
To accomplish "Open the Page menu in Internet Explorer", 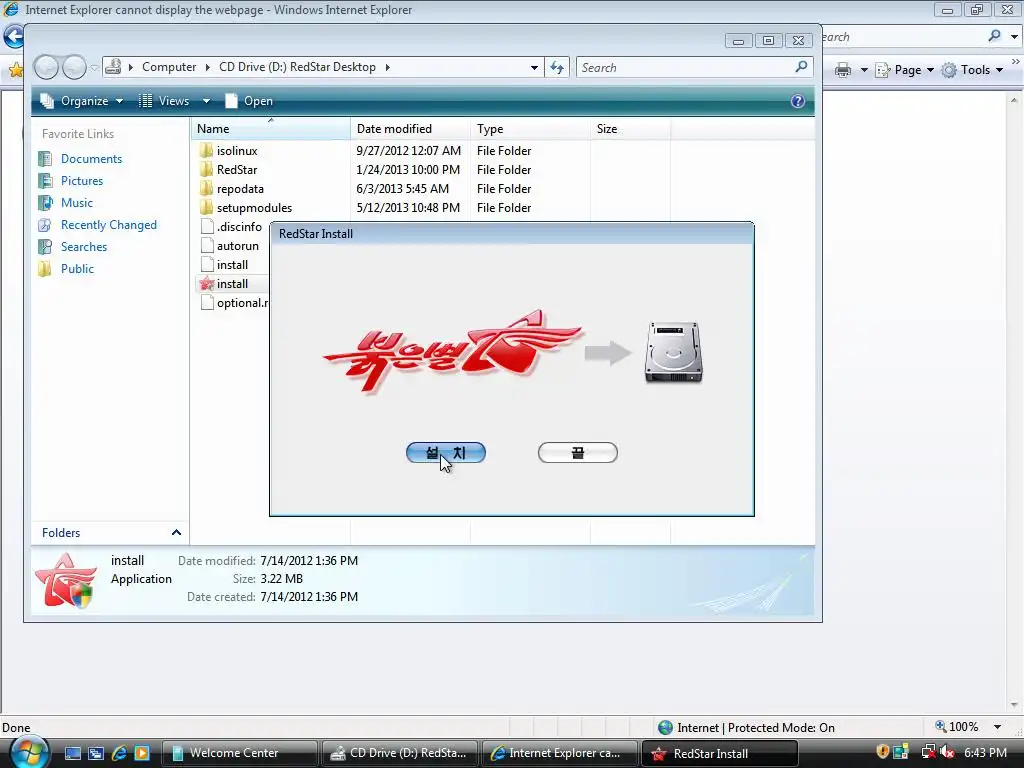I will [904, 70].
